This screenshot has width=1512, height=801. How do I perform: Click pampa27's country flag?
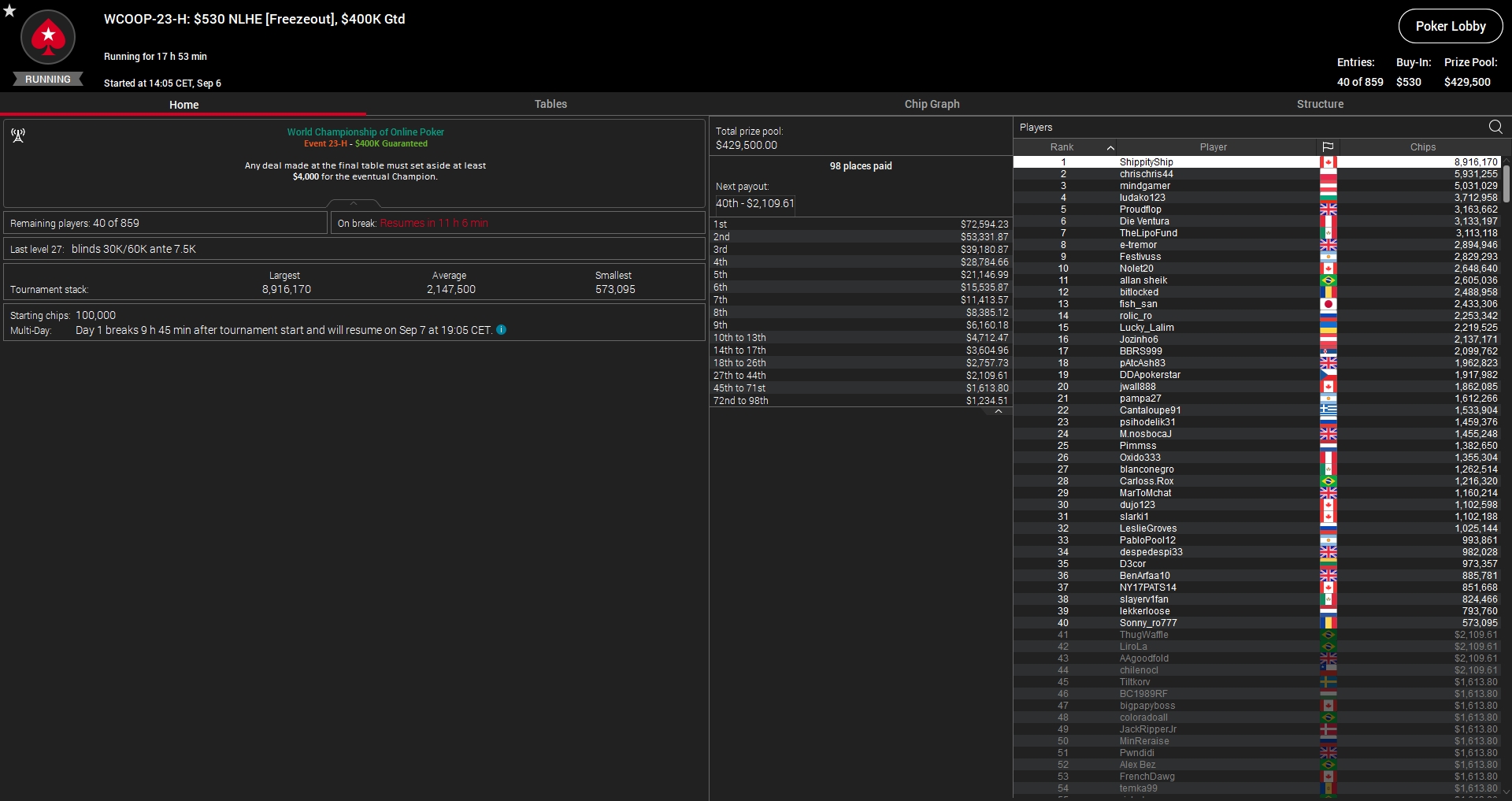pyautogui.click(x=1329, y=399)
